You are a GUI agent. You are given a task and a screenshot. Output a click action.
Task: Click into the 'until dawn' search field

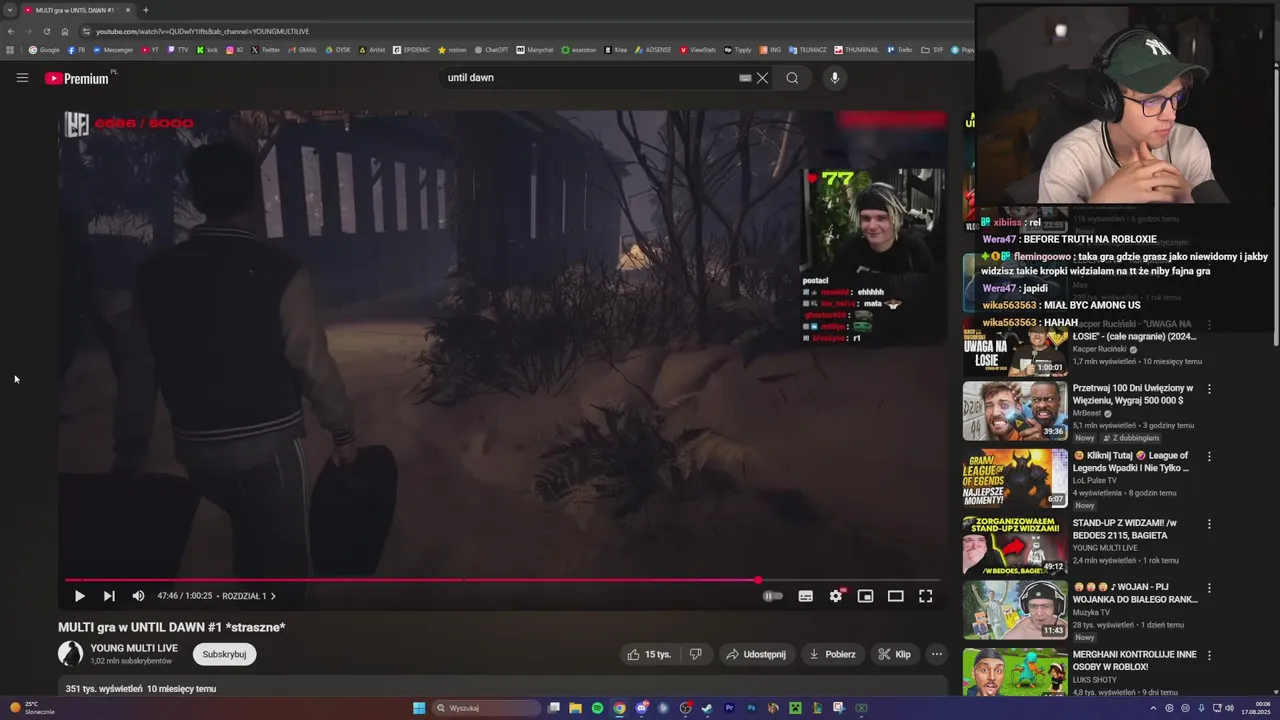click(590, 78)
